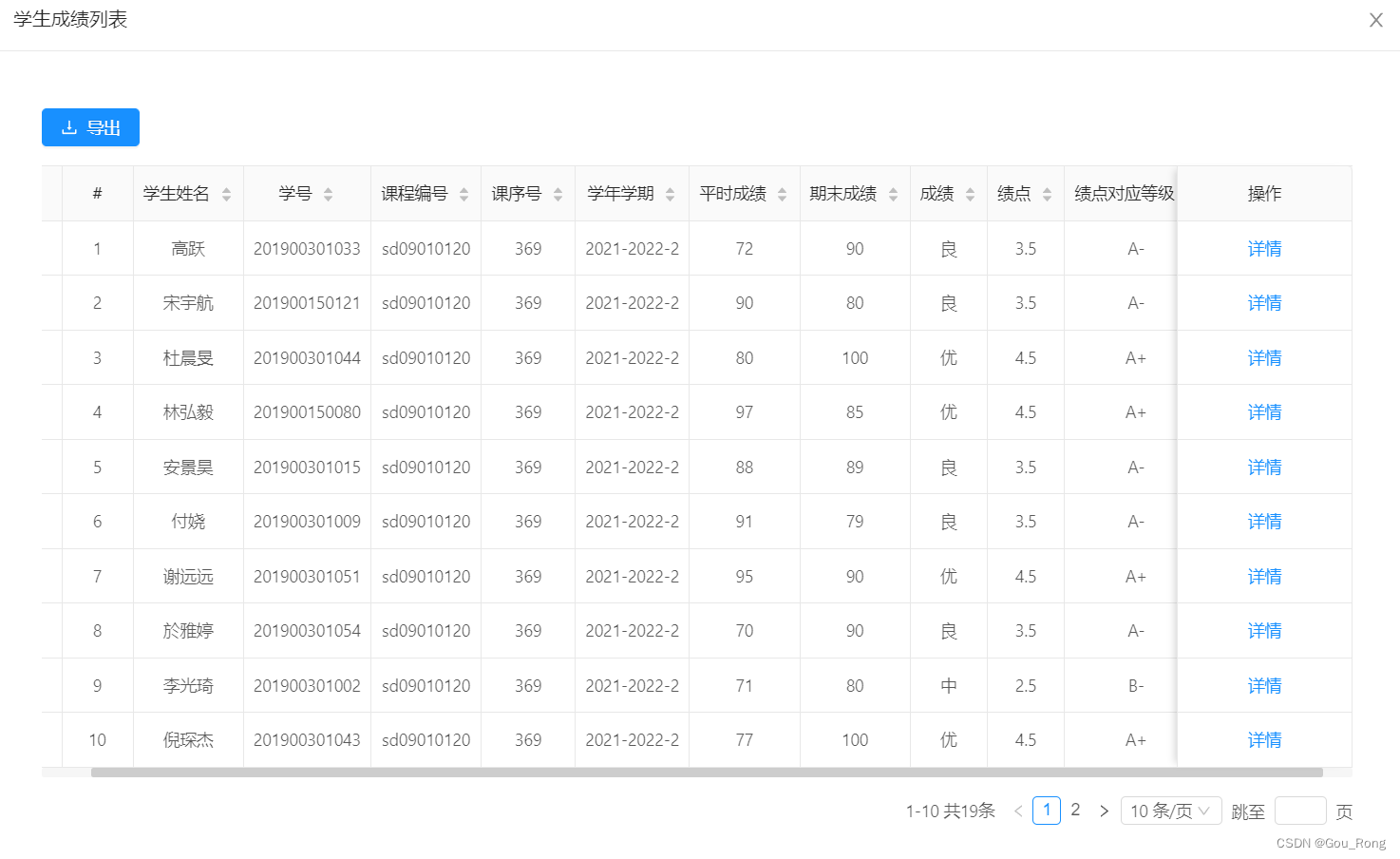Click the name cell 李光琦
This screenshot has width=1400, height=859.
[188, 686]
